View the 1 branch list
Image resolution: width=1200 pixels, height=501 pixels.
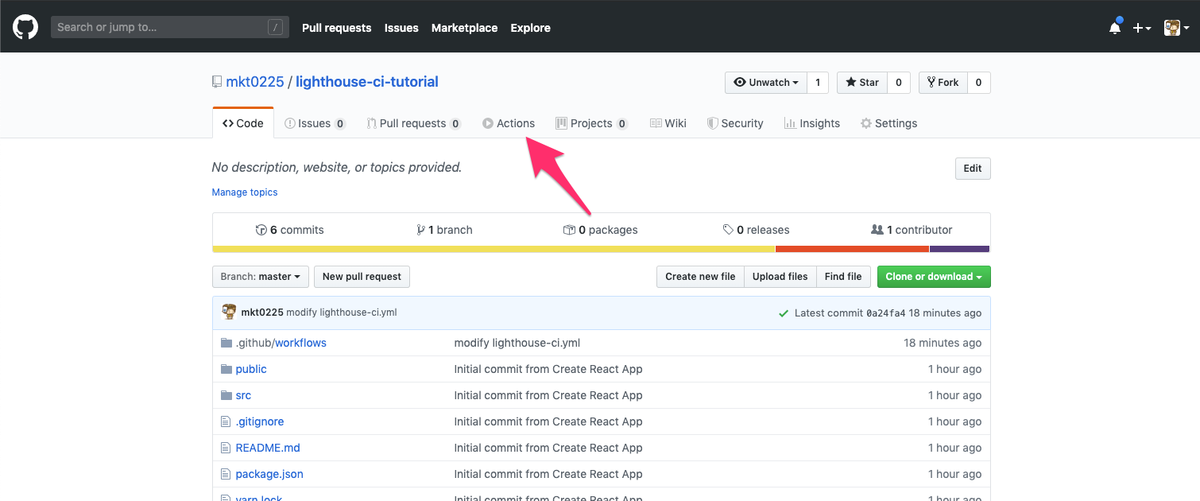[444, 230]
